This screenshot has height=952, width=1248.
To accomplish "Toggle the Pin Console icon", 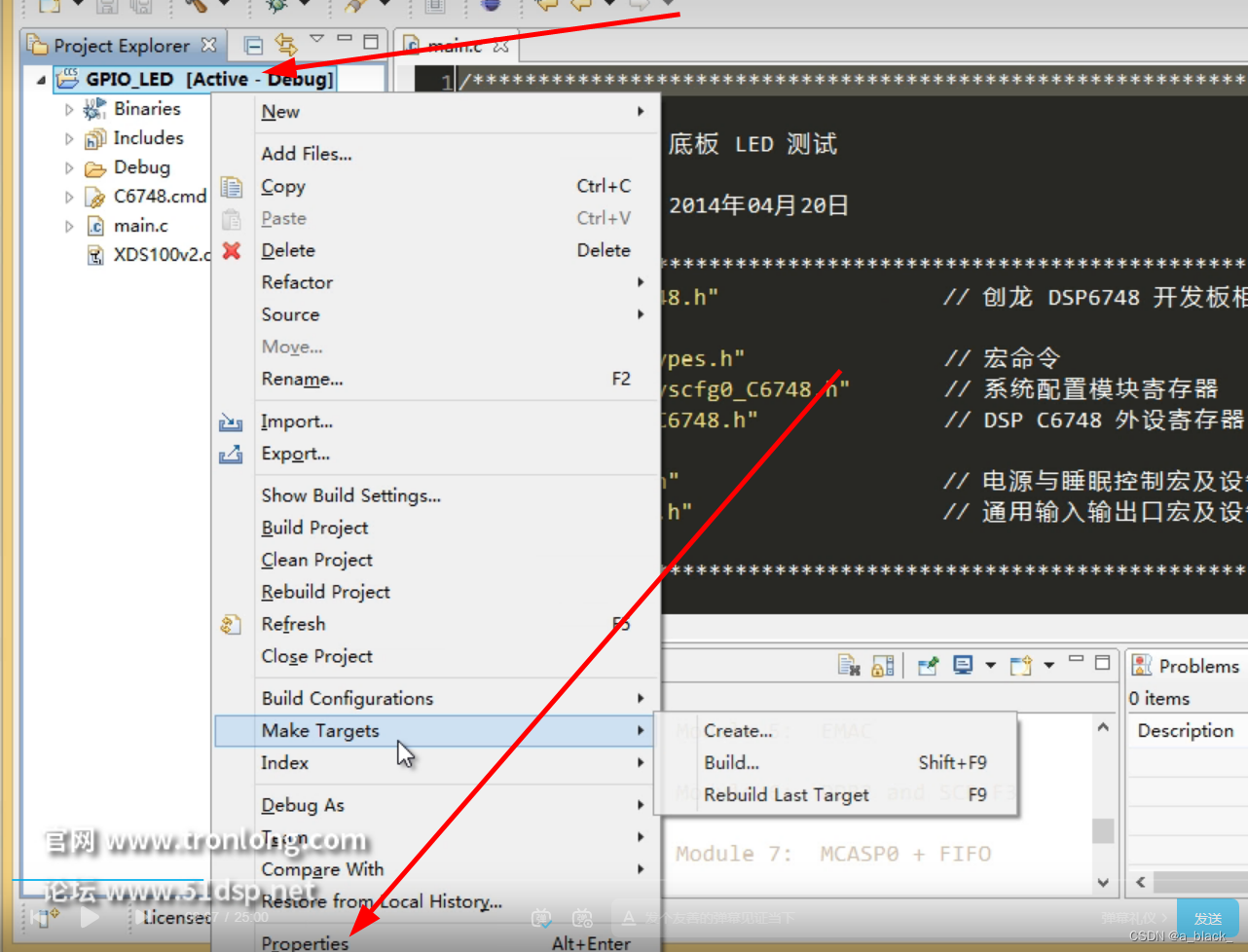I will [928, 666].
